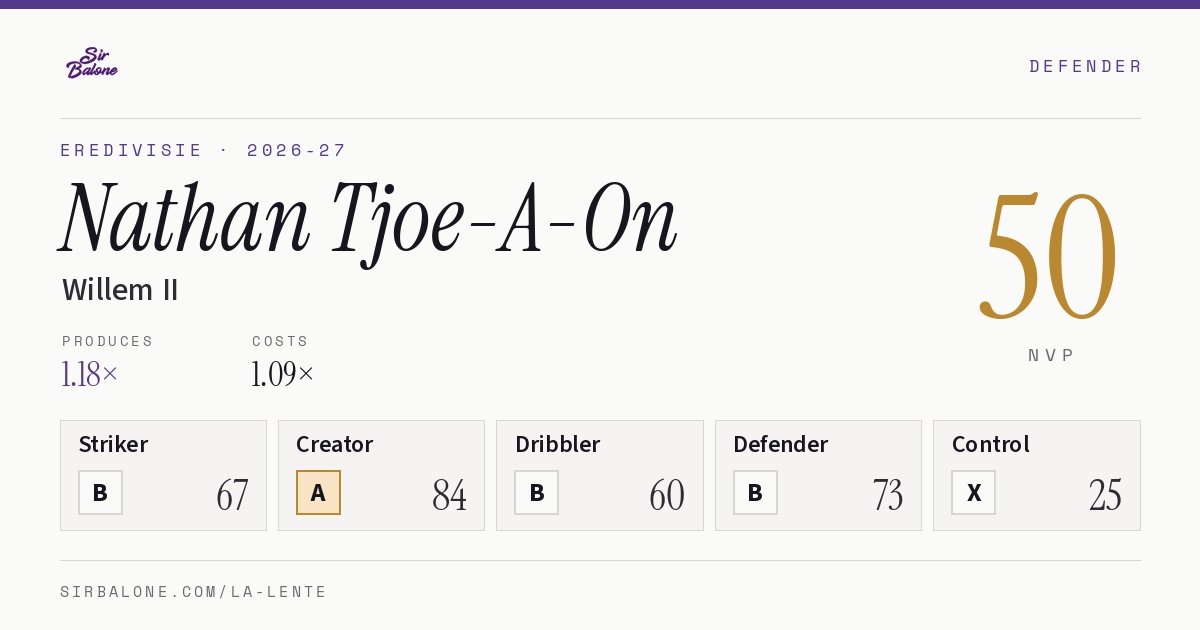Click the A grade badge in Creator card
This screenshot has height=630, width=1200.
318,492
